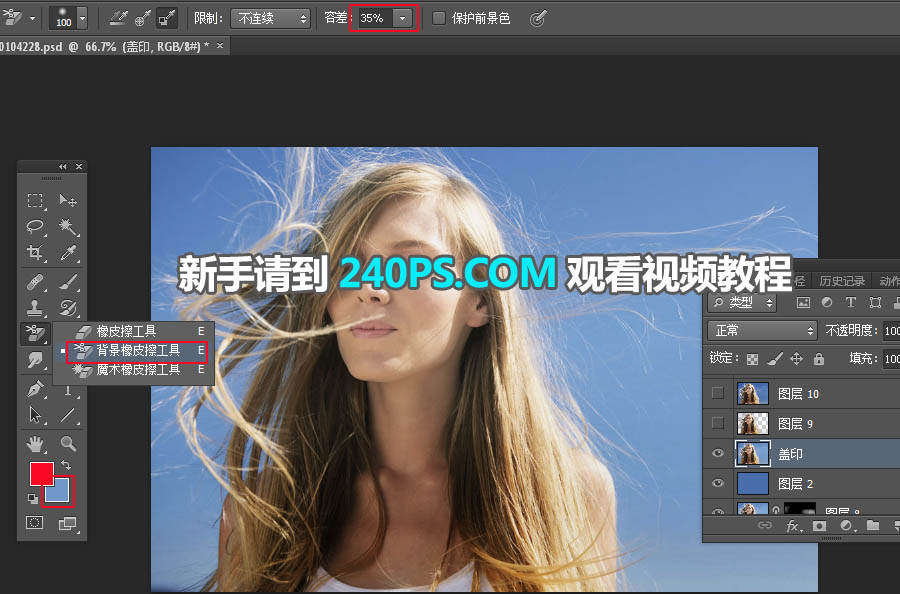Viewport: 900px width, 594px height.
Task: Select the Crop tool
Action: coord(34,253)
